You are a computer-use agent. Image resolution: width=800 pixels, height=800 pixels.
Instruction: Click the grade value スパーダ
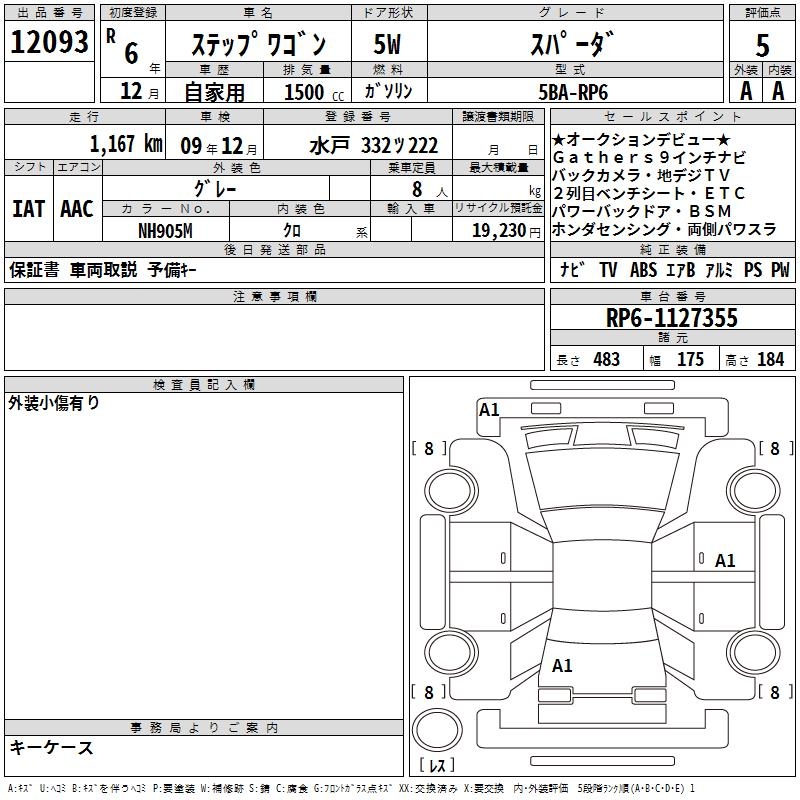(x=571, y=44)
